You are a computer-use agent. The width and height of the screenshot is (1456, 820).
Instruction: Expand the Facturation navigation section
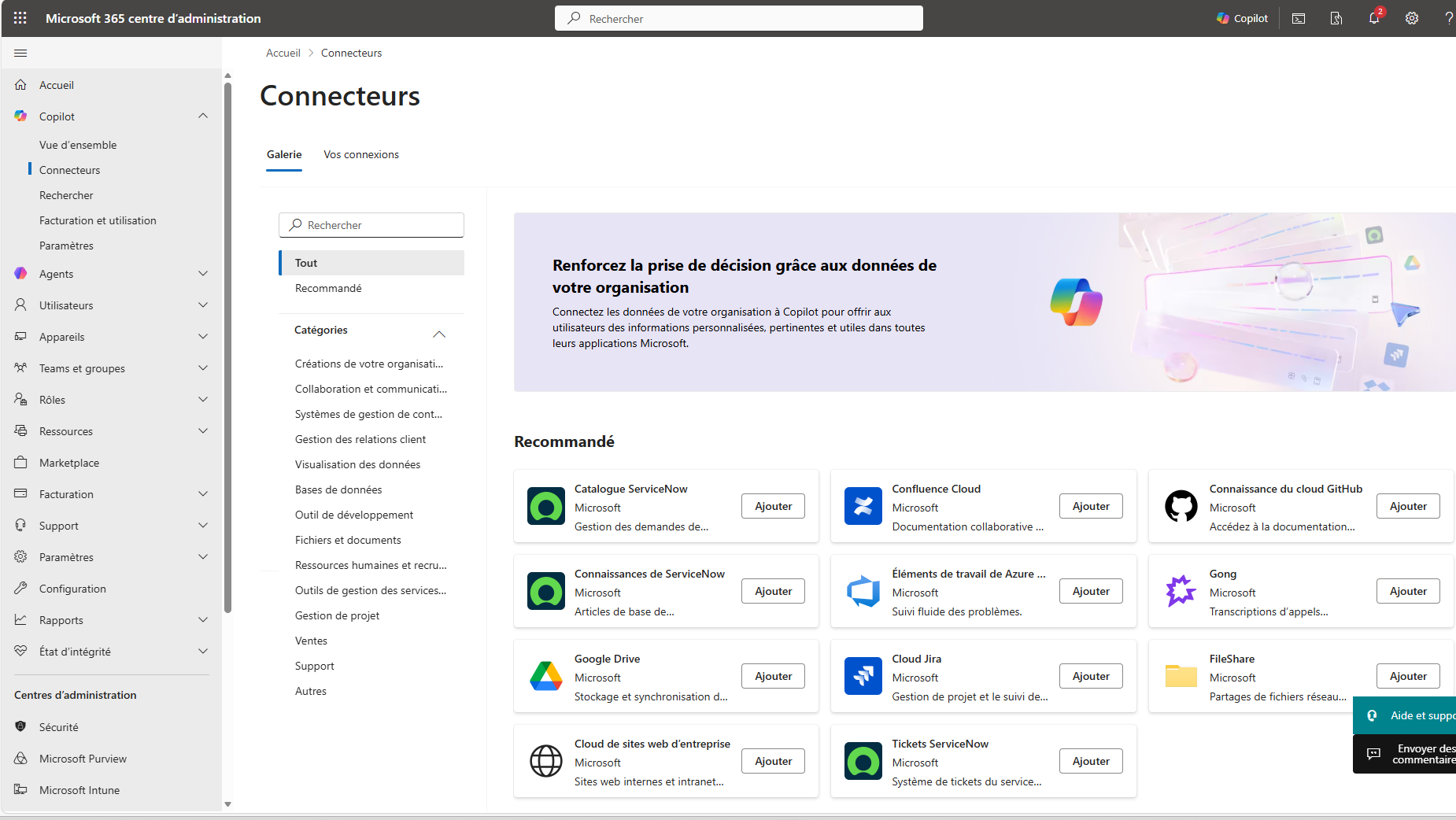203,494
